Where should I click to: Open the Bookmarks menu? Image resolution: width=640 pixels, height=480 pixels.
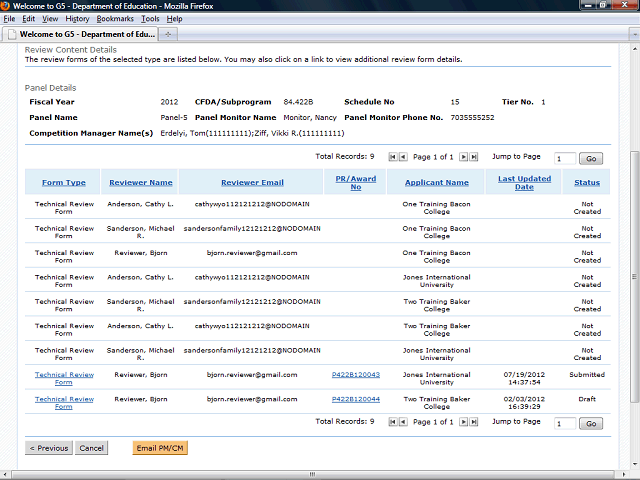(115, 19)
